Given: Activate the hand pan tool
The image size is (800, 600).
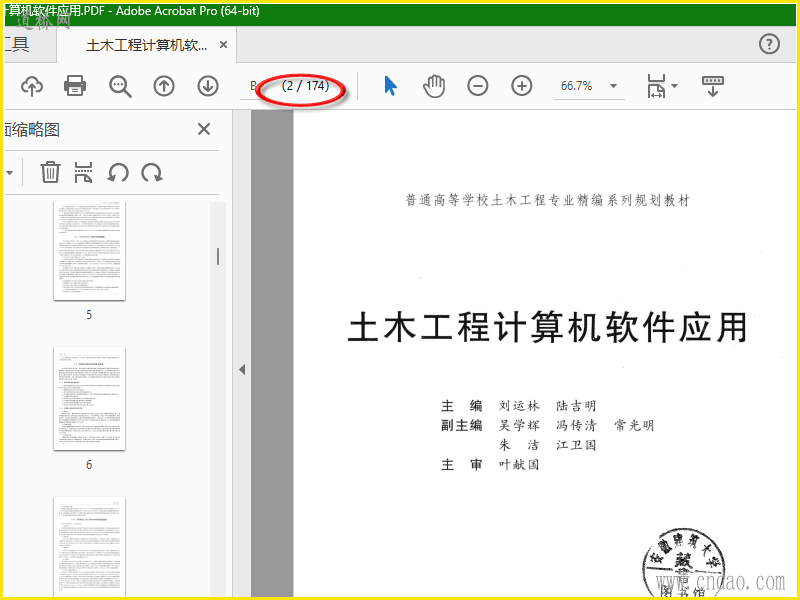Looking at the screenshot, I should [x=434, y=86].
